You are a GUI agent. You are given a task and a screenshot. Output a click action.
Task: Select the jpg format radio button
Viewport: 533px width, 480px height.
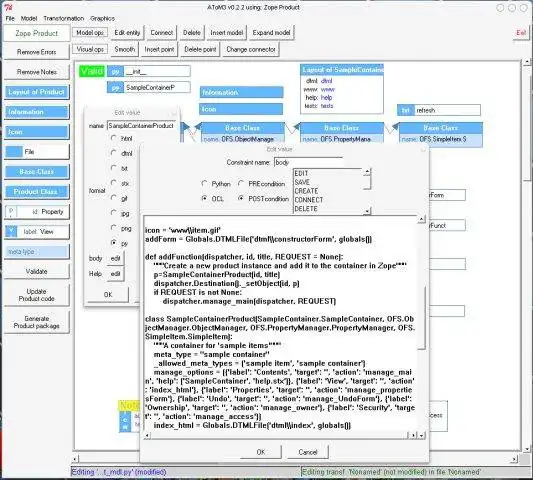pyautogui.click(x=114, y=213)
